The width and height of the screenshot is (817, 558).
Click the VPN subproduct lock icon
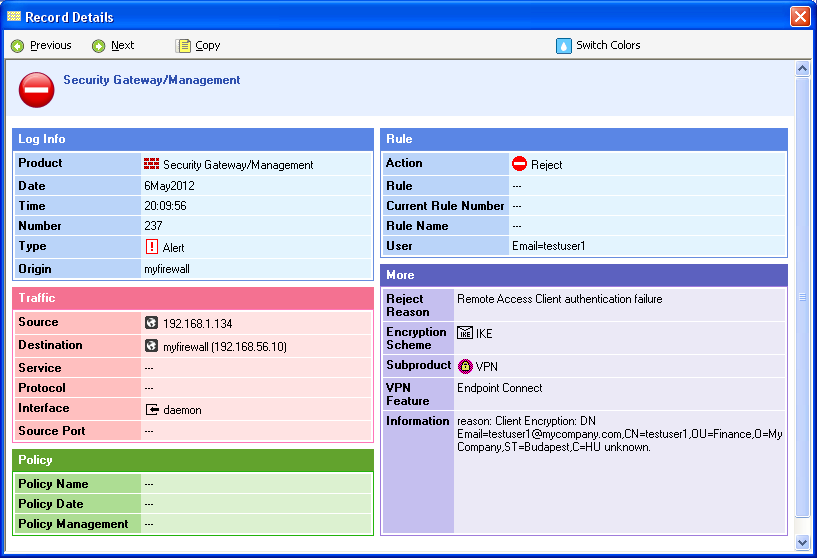click(465, 366)
